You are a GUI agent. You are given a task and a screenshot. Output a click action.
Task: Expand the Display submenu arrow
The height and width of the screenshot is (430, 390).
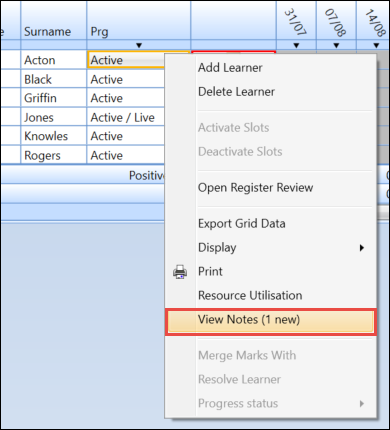(362, 248)
